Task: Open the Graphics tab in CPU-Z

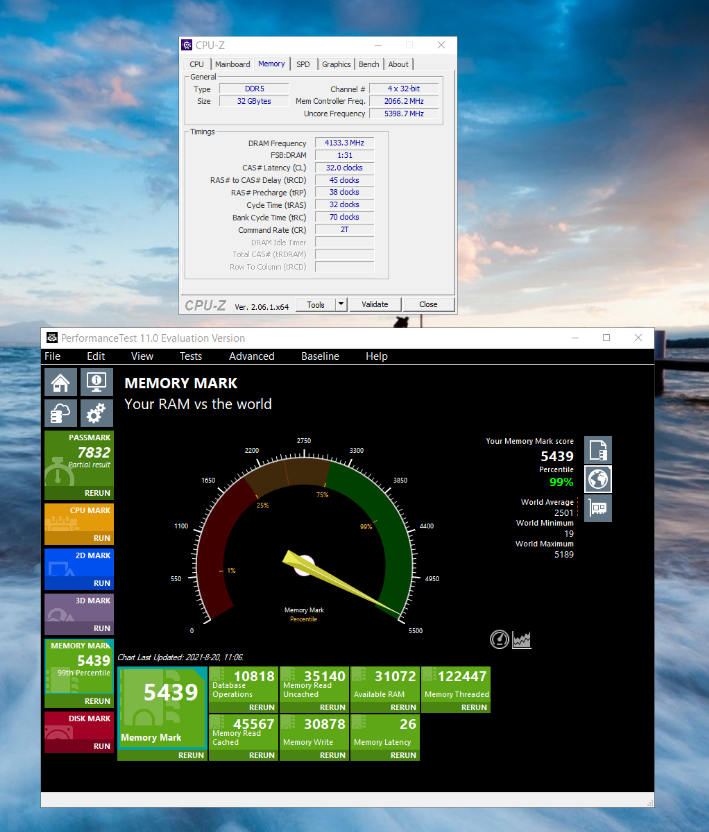Action: pos(336,64)
